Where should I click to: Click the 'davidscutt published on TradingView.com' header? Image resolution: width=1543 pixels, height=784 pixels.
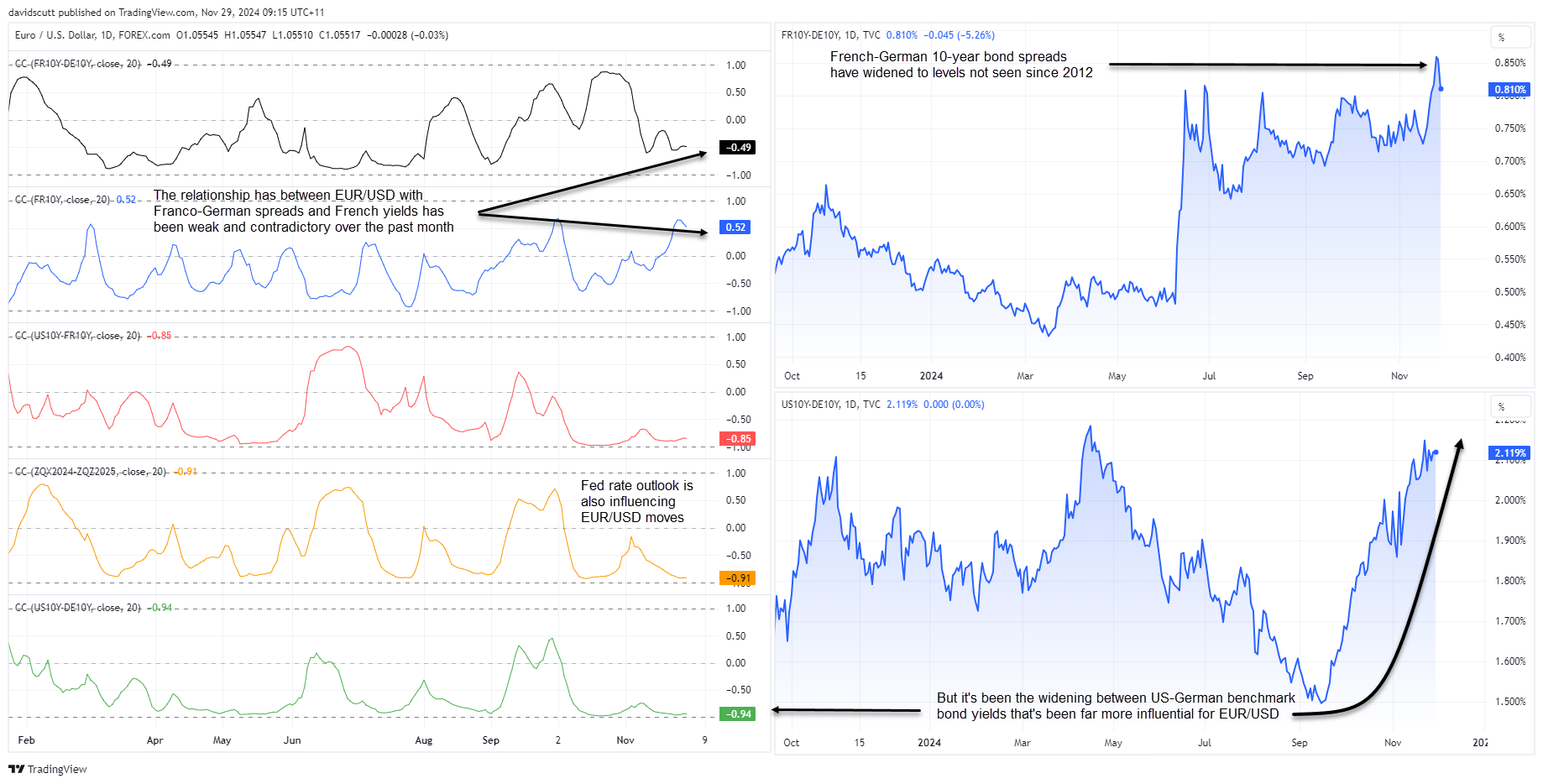pyautogui.click(x=166, y=13)
